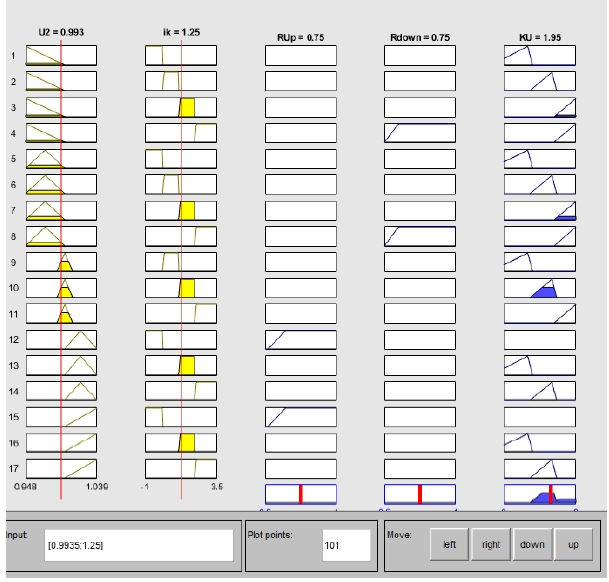Select rule number 1
Viewport: 609px width, 582px height.
(x=13, y=55)
